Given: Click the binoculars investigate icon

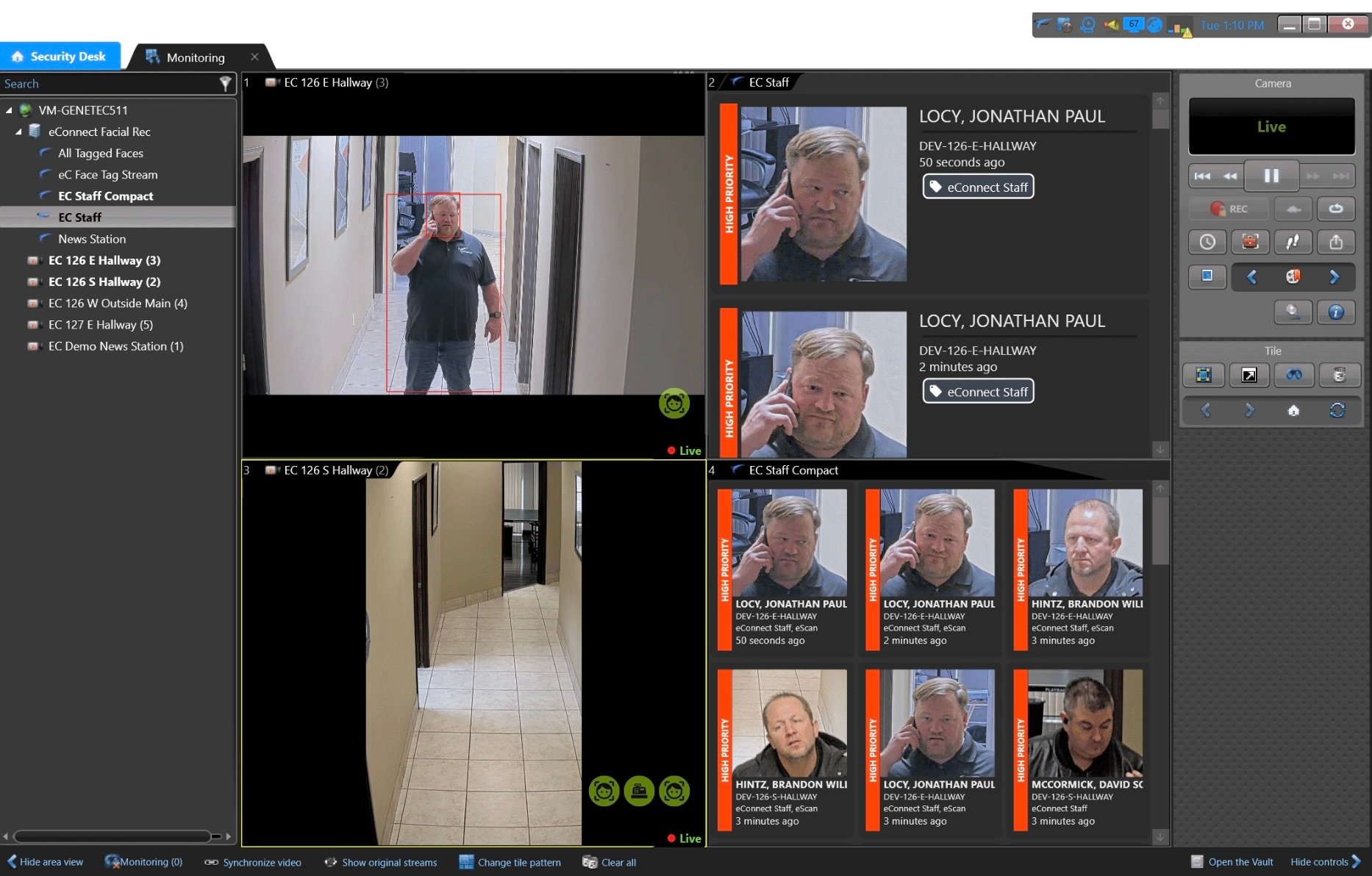Looking at the screenshot, I should 1293,376.
